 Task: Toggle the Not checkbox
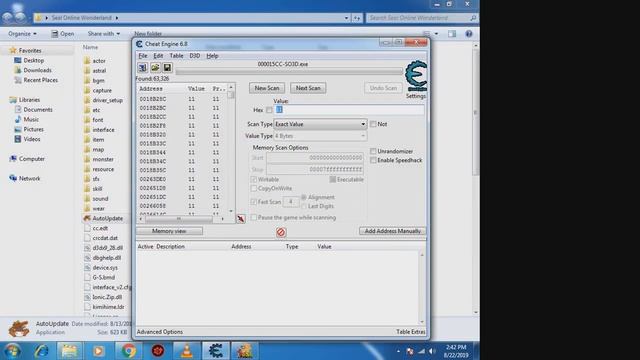373,124
